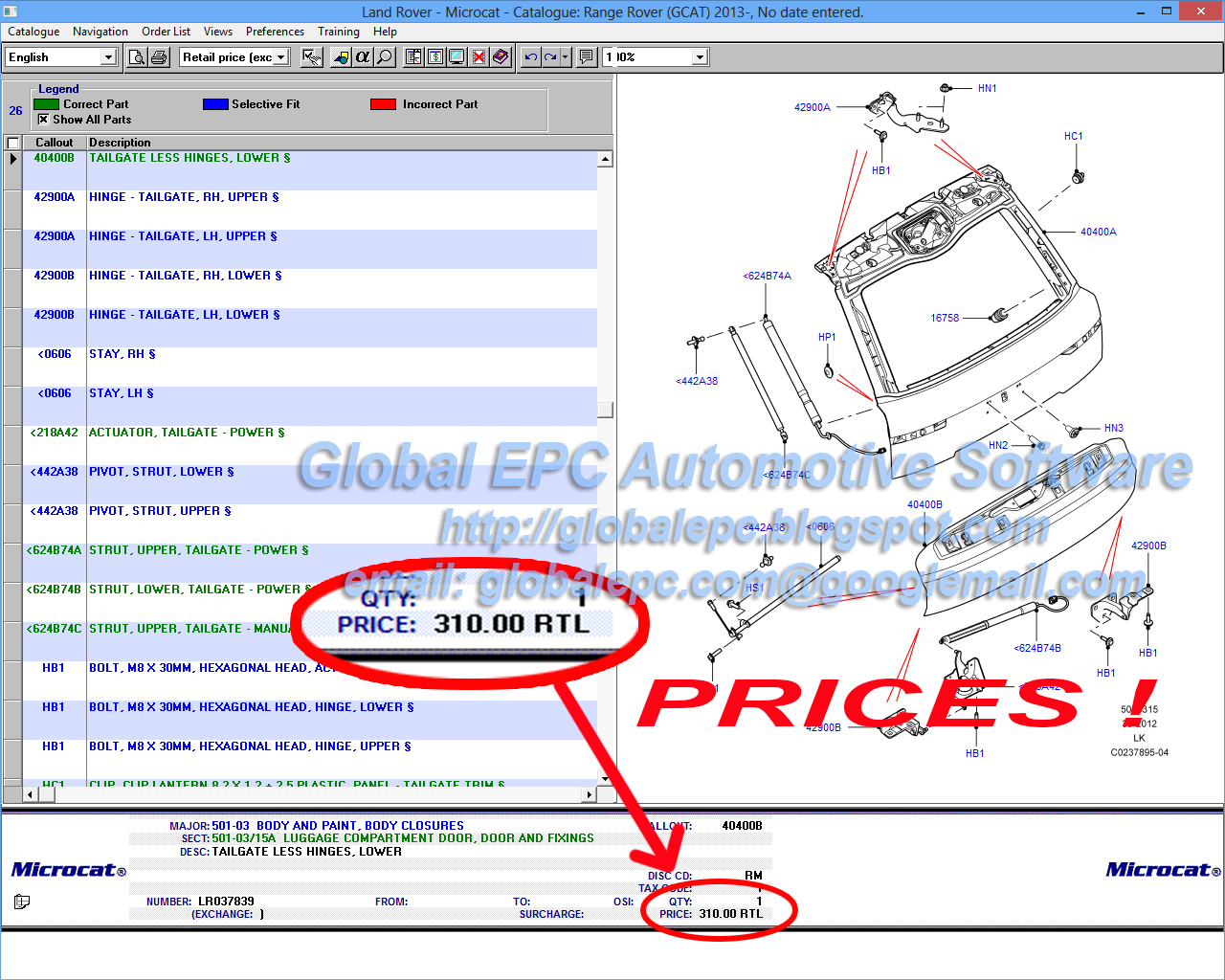Click the monitor screen toolbar icon
This screenshot has height=980, width=1225.
point(457,57)
